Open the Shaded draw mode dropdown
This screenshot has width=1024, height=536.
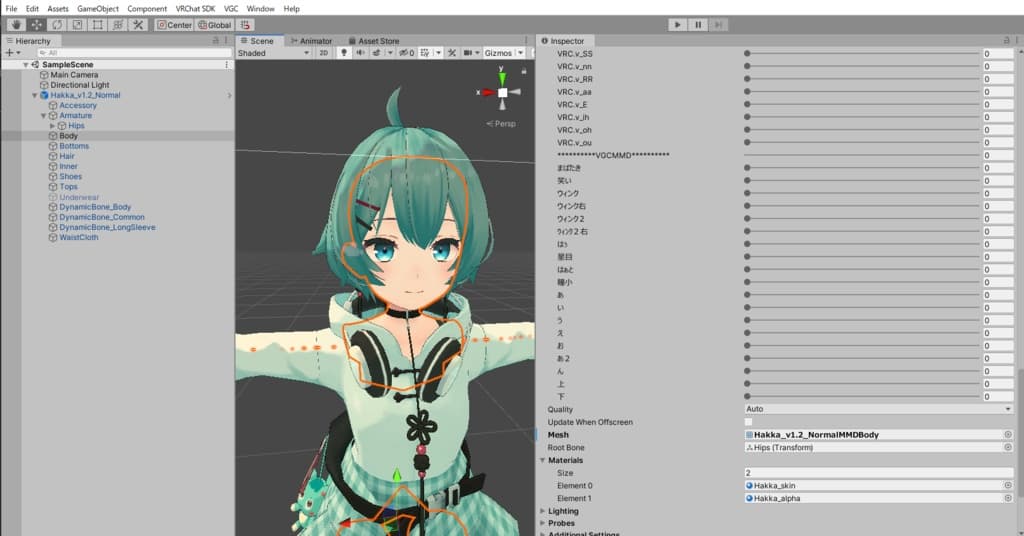click(273, 53)
